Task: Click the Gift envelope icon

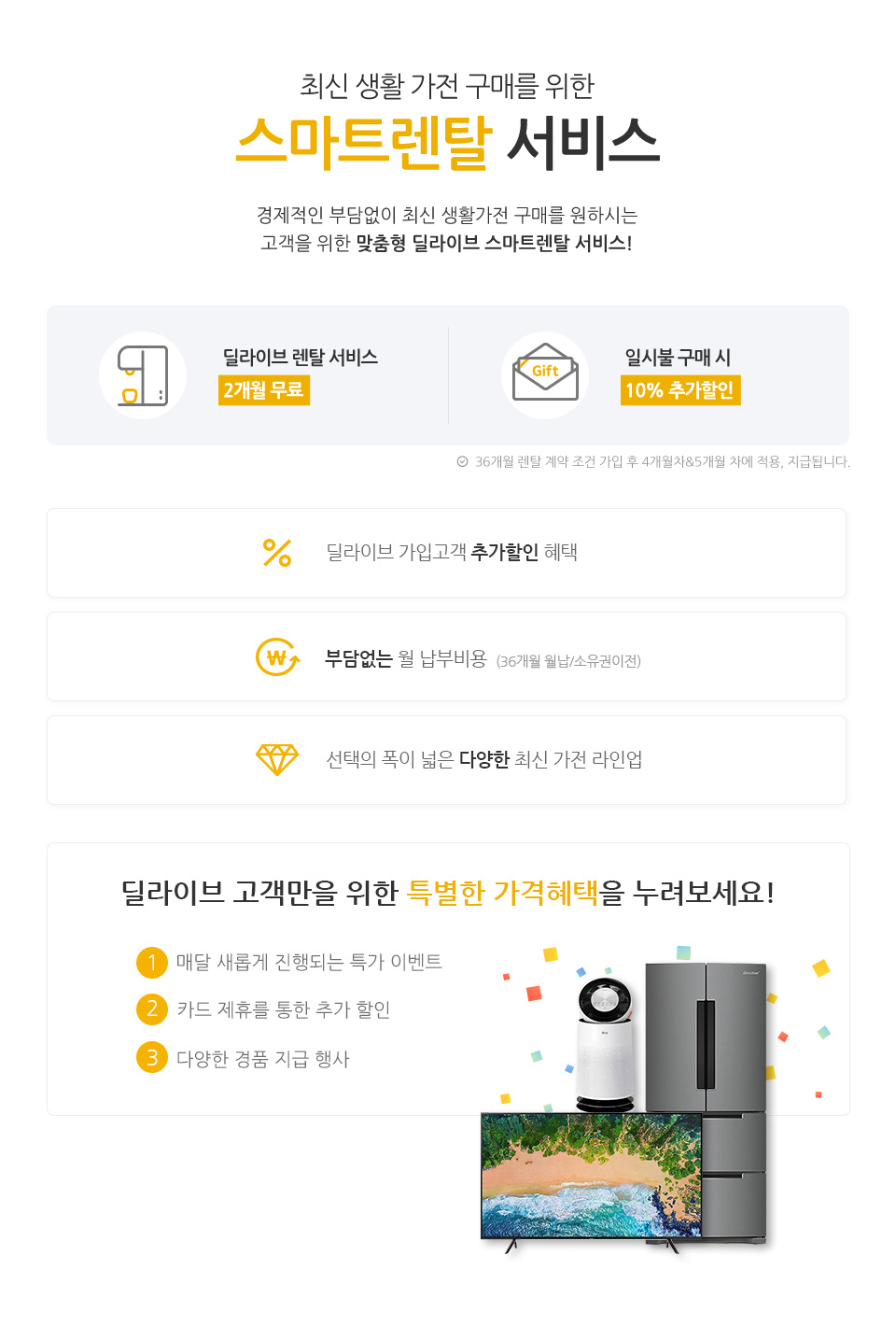Action: pyautogui.click(x=545, y=375)
